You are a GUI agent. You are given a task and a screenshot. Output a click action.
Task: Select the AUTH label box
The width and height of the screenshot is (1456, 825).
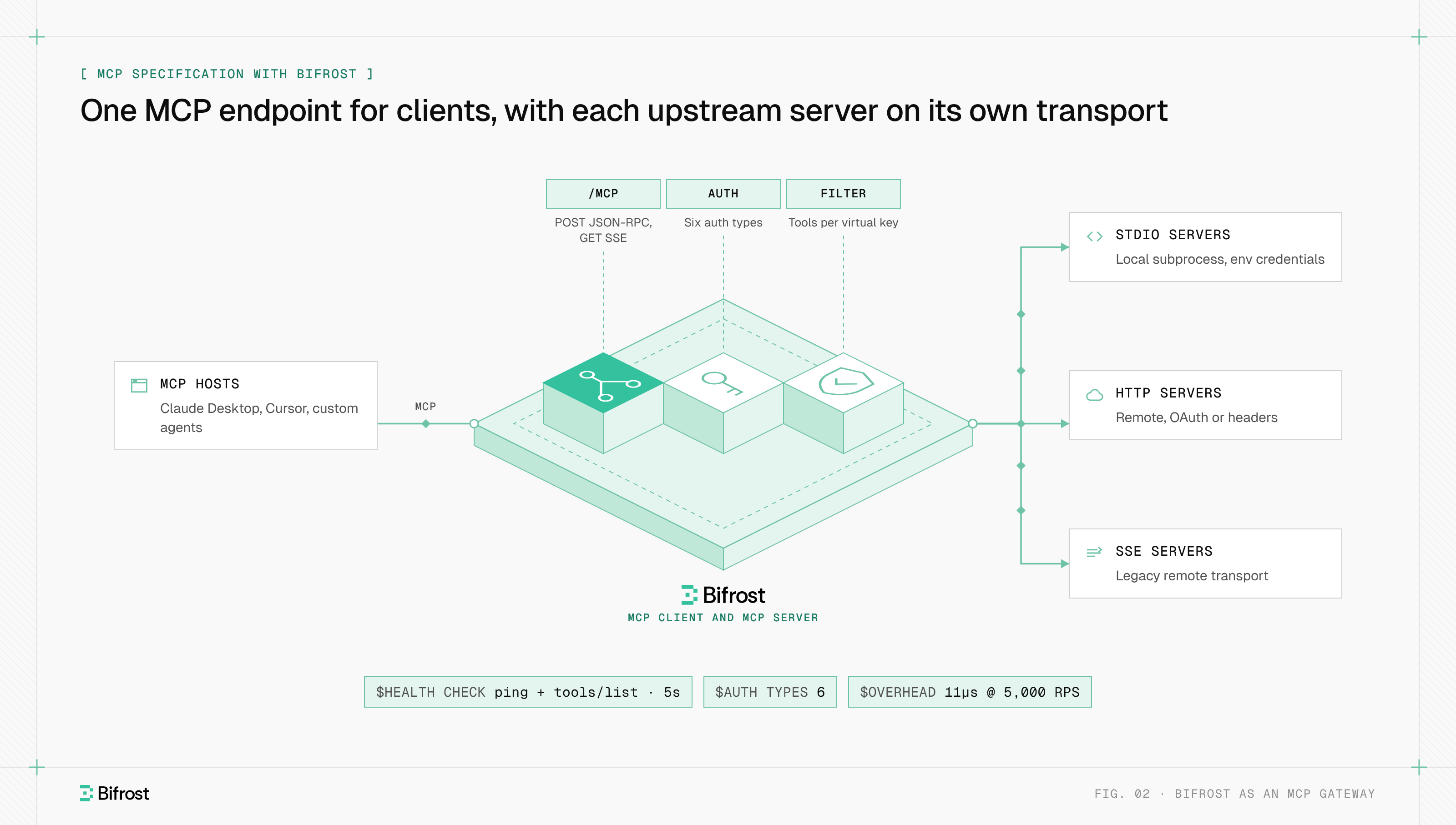click(x=723, y=194)
